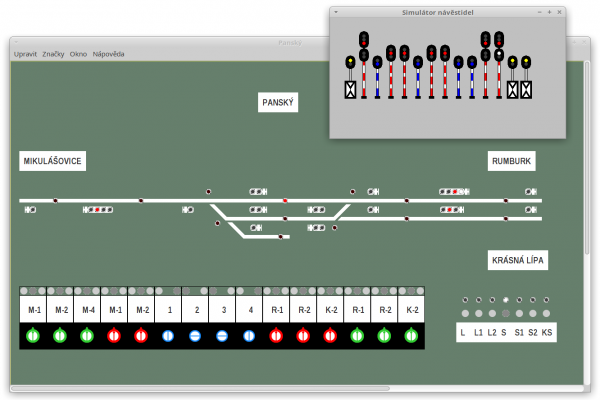Viewport: 600px width, 400px height.
Task: Open the Simulátor návěstidel window menu arrow
Action: (336, 12)
